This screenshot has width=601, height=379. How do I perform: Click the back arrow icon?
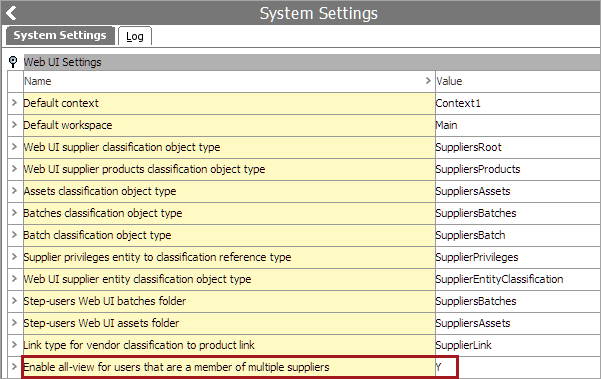[11, 13]
